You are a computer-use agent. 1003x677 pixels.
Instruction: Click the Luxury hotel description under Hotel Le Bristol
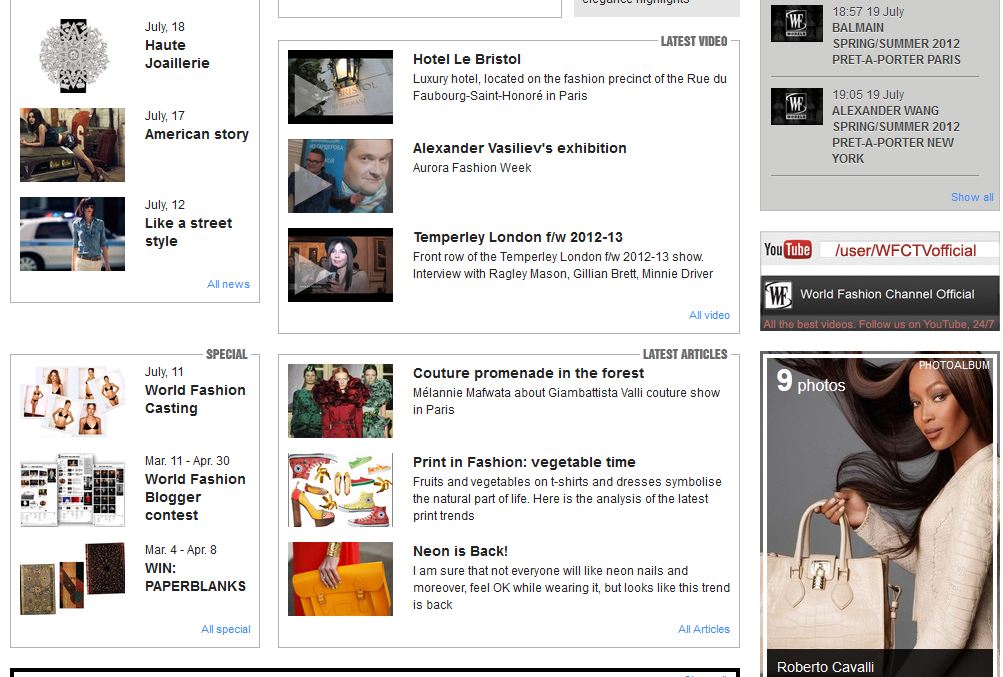[569, 88]
